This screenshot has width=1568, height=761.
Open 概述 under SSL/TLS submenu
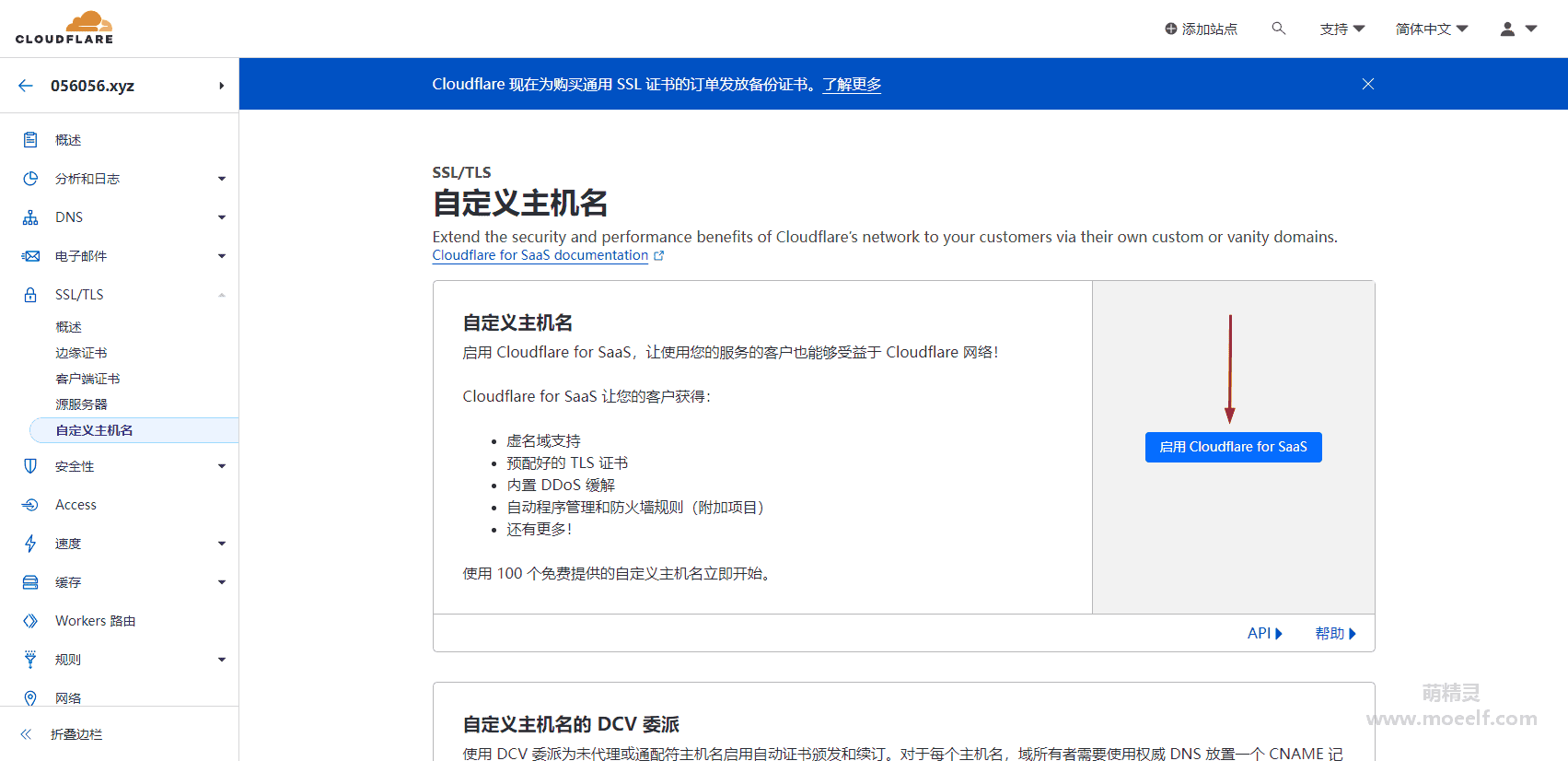(68, 327)
